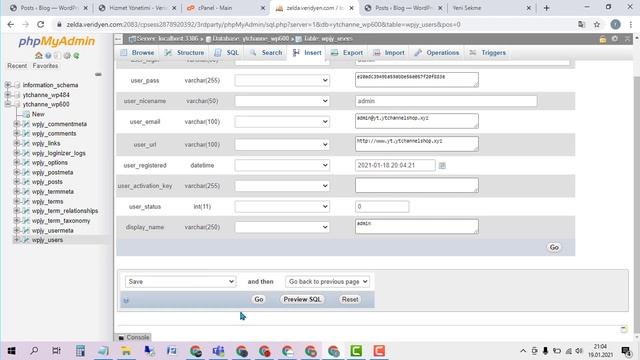
Task: Open wpjy_usermeta table in tree
Action: click(53, 230)
